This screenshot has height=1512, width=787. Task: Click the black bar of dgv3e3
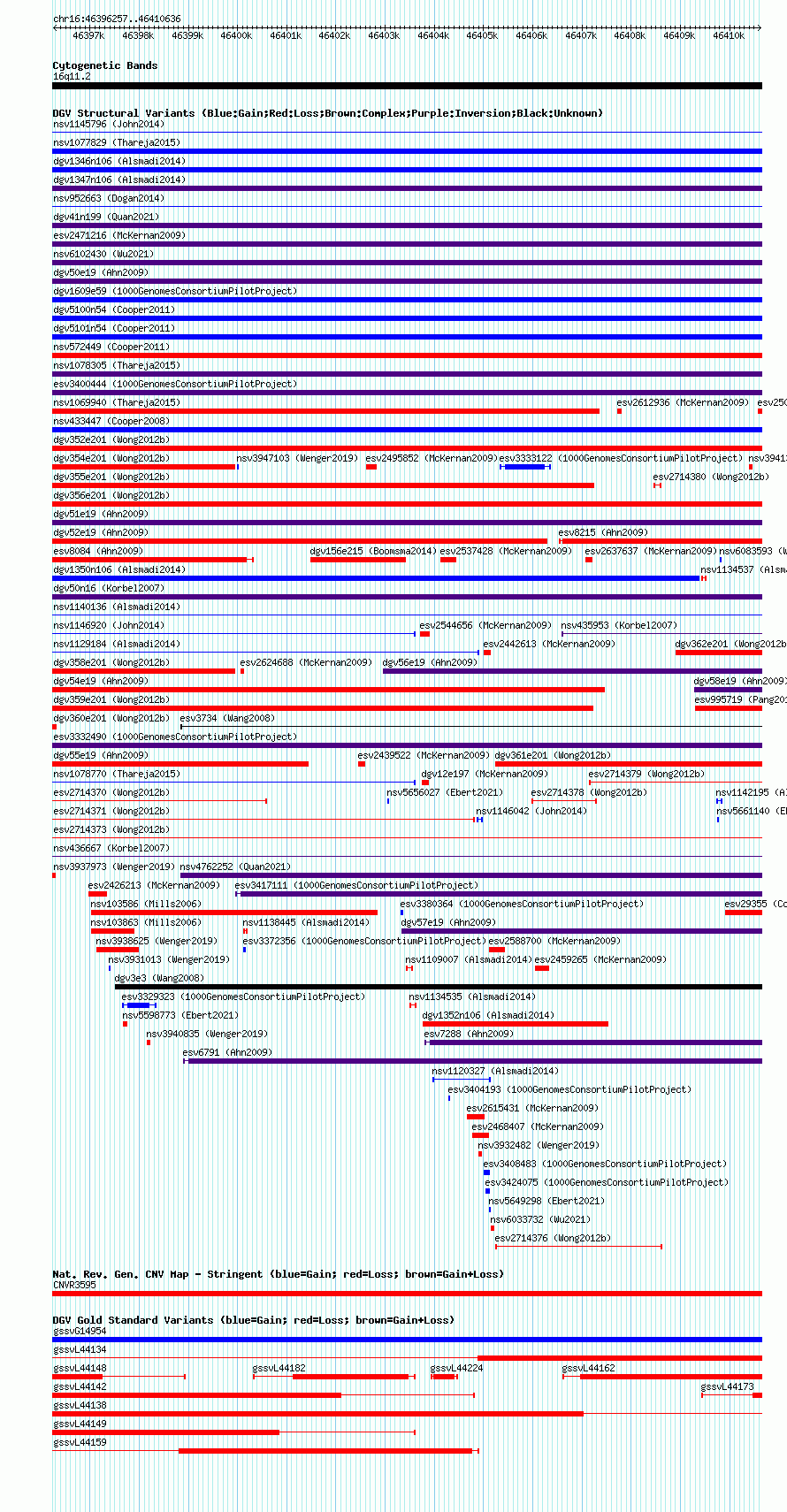point(438,987)
